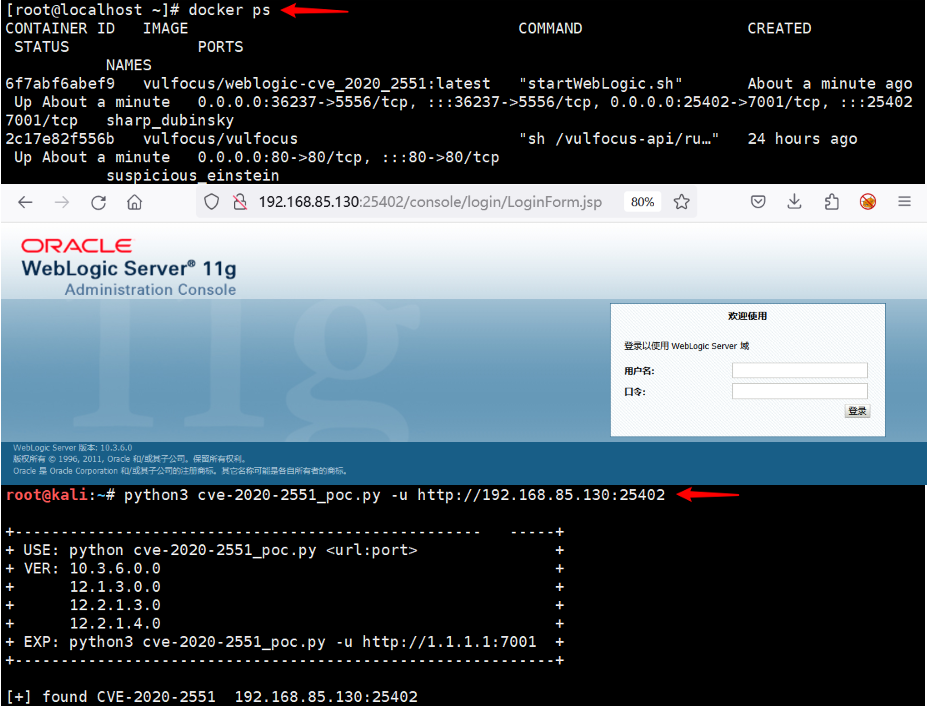Image resolution: width=927 pixels, height=706 pixels.
Task: Click the '24 hours ago' created value
Action: (802, 139)
